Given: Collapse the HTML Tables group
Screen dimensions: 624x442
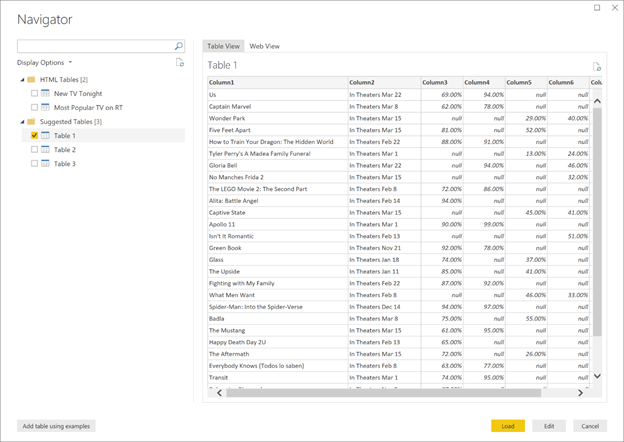Looking at the screenshot, I should (22, 79).
